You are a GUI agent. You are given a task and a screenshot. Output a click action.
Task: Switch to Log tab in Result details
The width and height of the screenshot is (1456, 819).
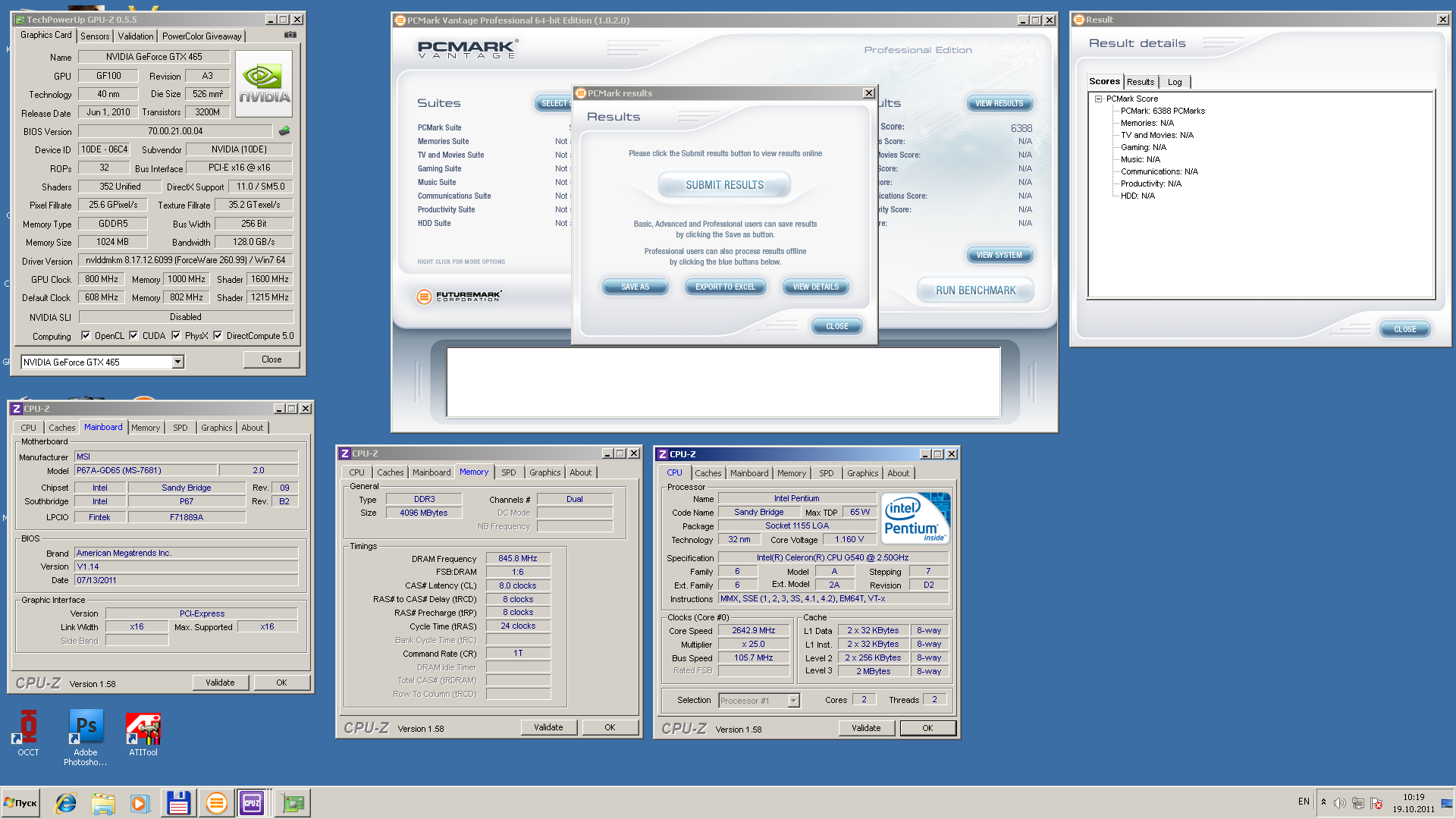tap(1175, 82)
